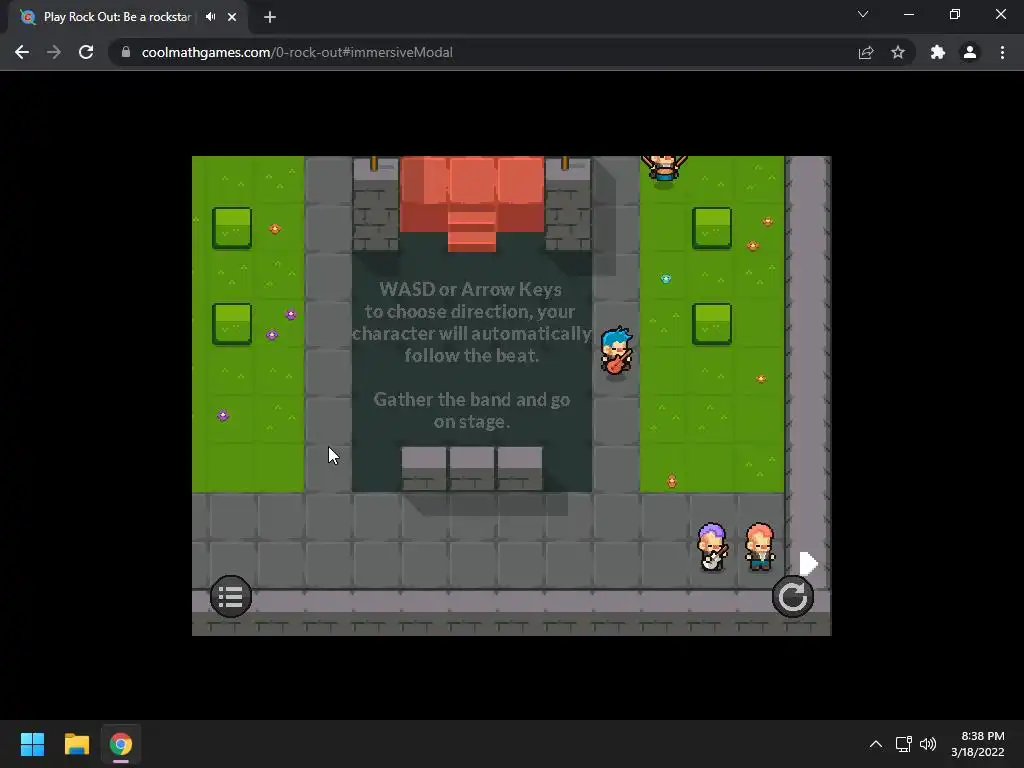1024x768 pixels.
Task: Close the Play Rock Out tab
Action: [232, 17]
